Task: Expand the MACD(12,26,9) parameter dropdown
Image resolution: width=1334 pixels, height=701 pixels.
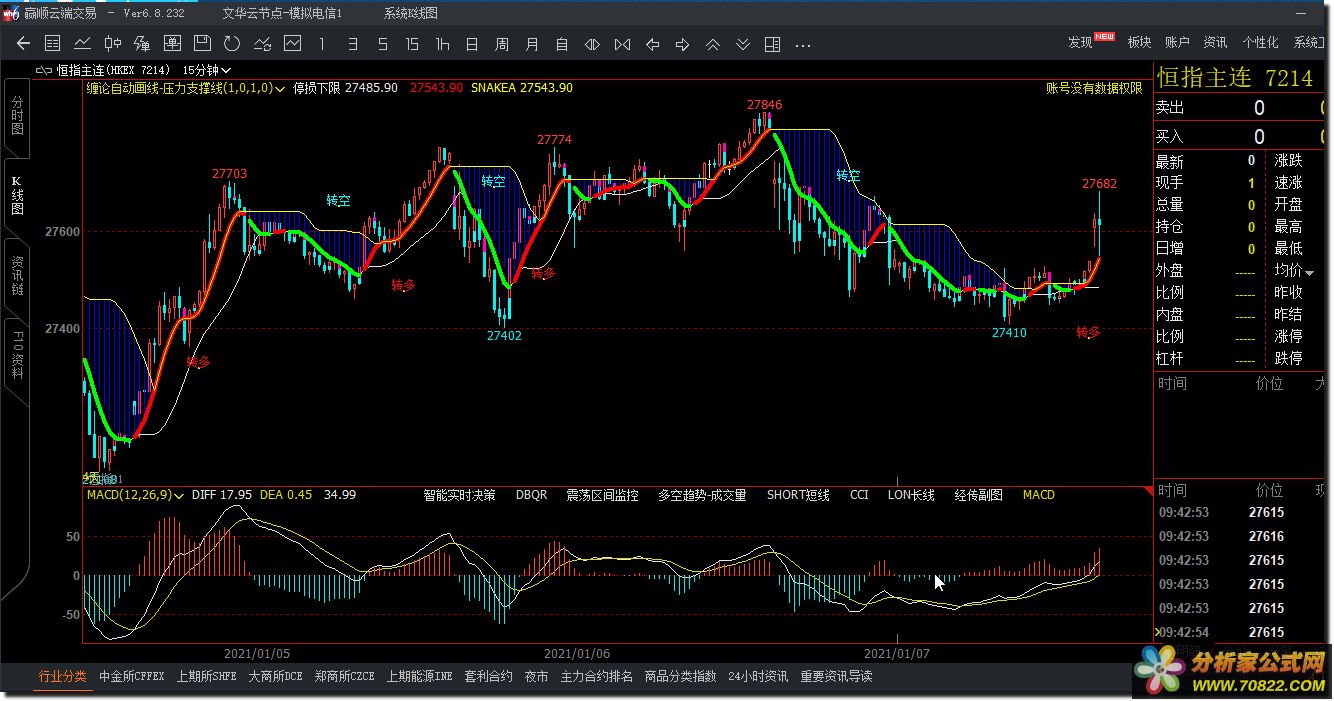Action: click(x=178, y=495)
